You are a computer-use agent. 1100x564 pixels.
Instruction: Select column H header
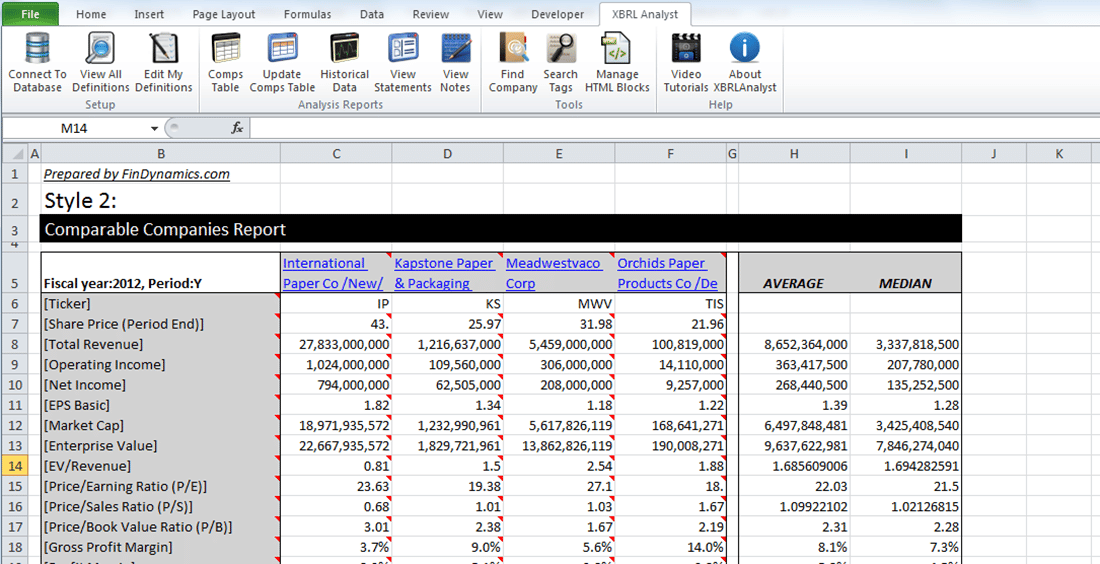point(794,153)
